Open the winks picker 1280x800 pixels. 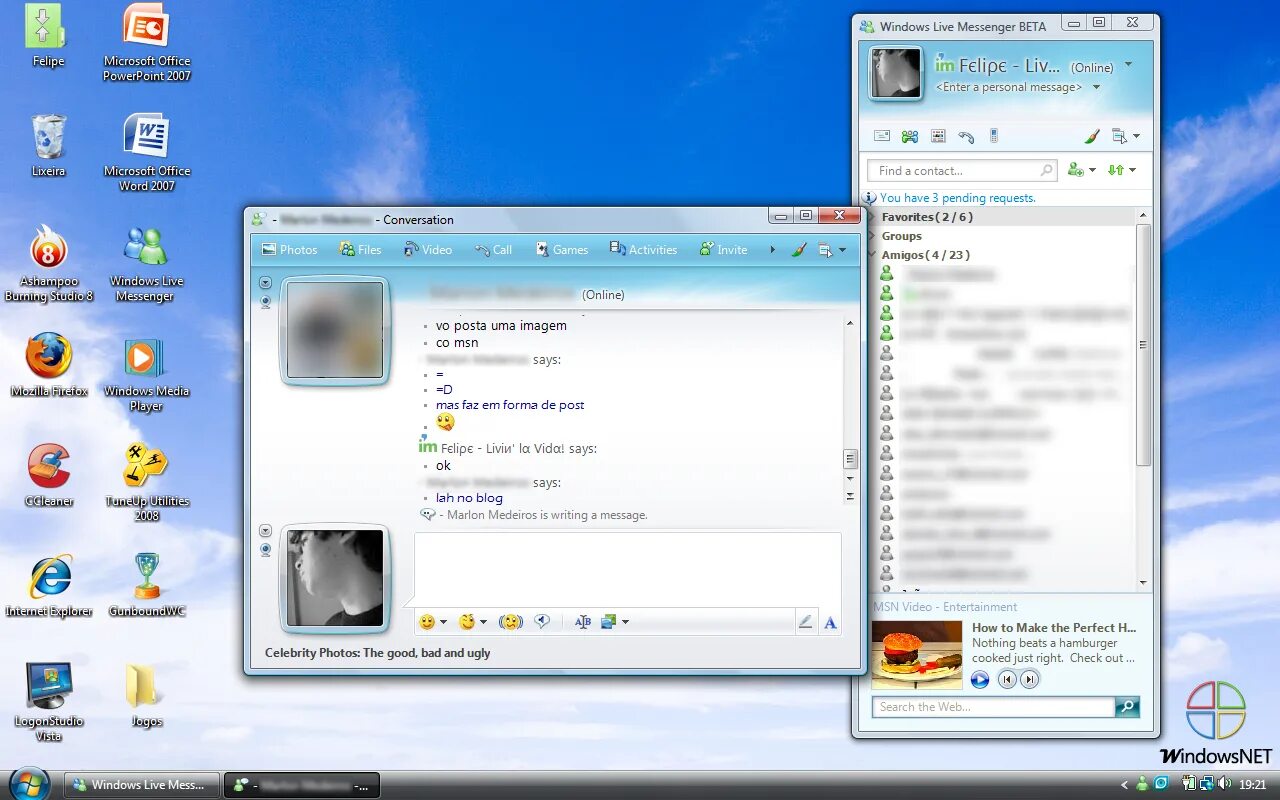click(472, 622)
